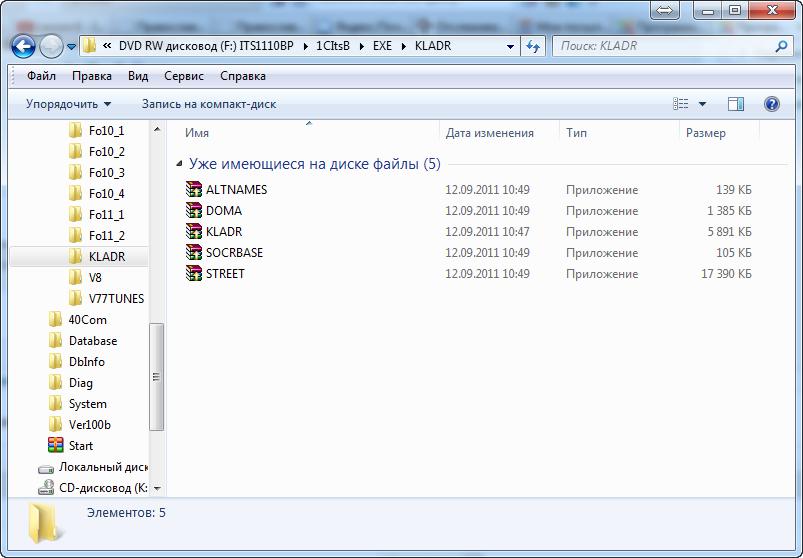Collapse the existing files on disc group

[179, 164]
